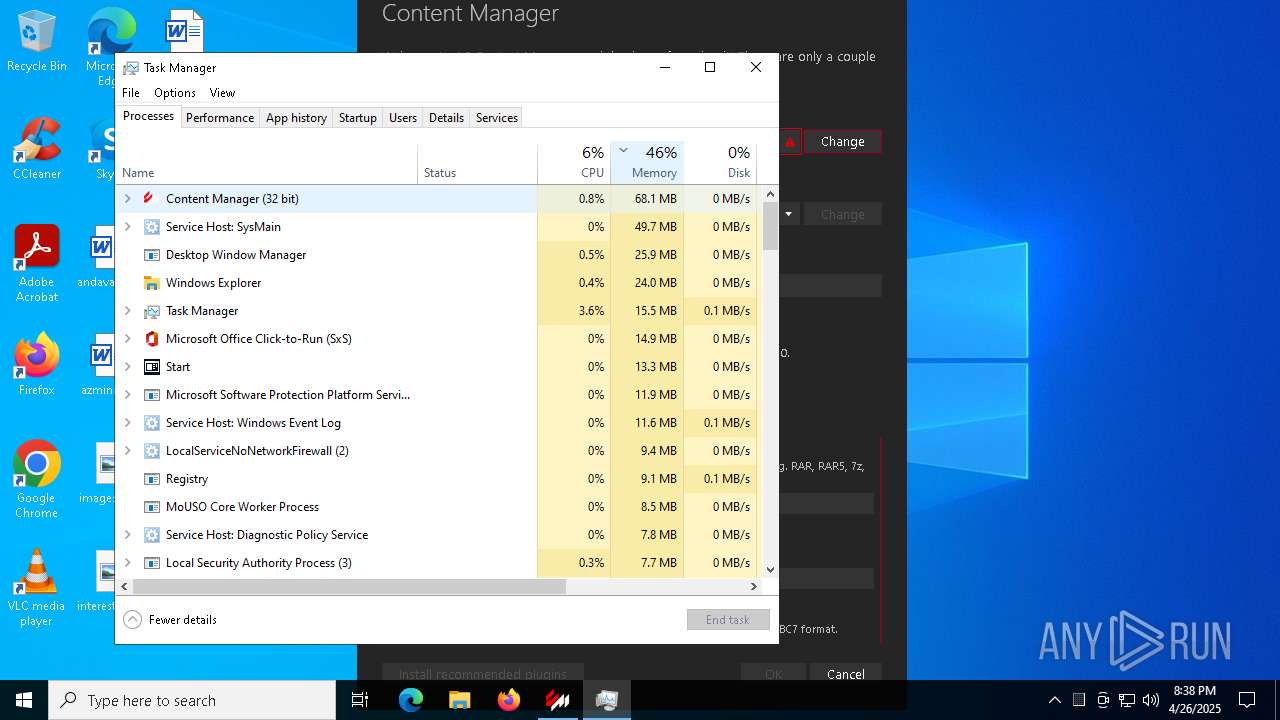This screenshot has width=1280, height=720.
Task: Click the Task Manager process row icon
Action: pos(151,311)
